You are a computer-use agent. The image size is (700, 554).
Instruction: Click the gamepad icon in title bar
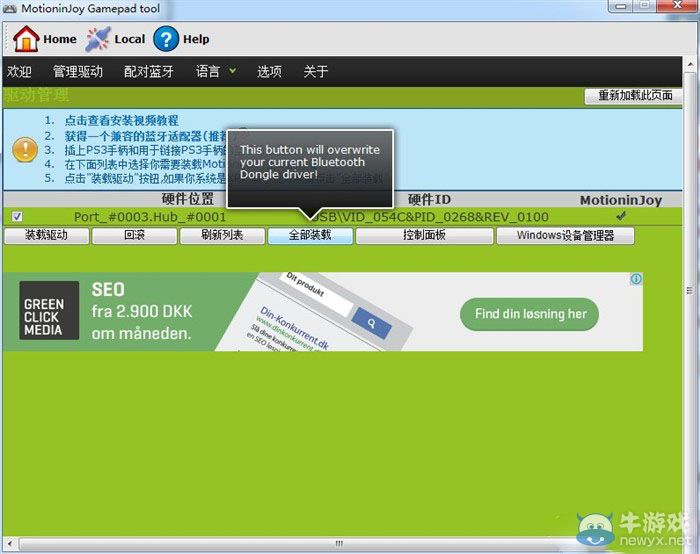[10, 8]
